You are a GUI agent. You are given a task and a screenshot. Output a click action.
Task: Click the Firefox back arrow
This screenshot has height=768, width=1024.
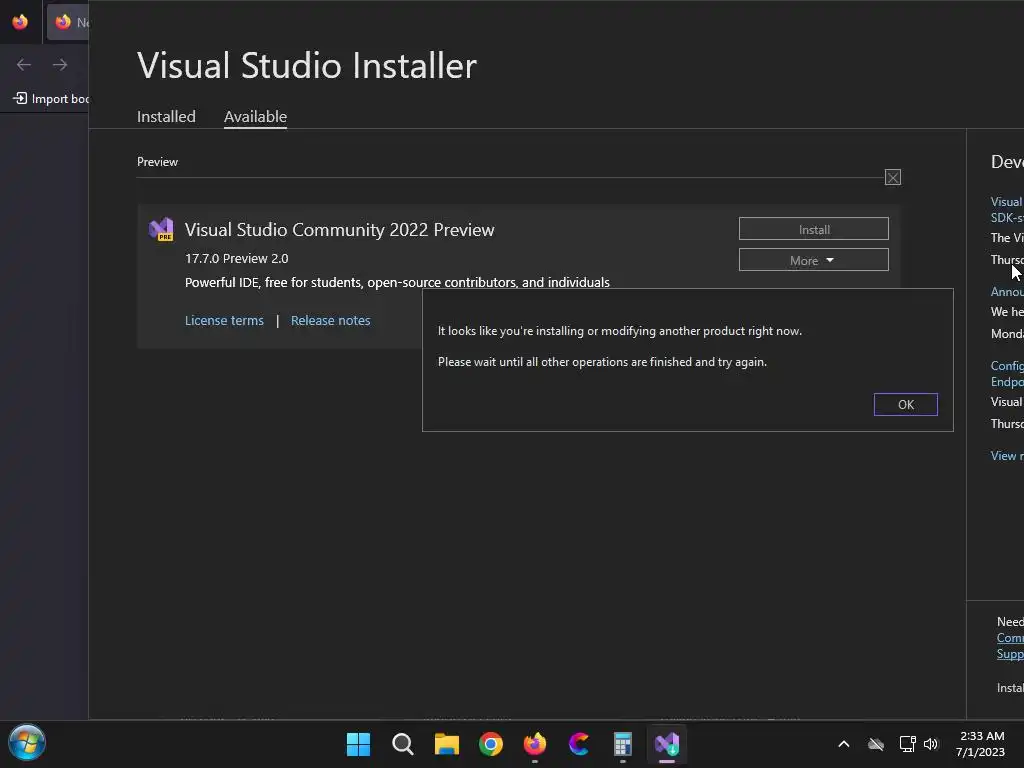[x=24, y=64]
